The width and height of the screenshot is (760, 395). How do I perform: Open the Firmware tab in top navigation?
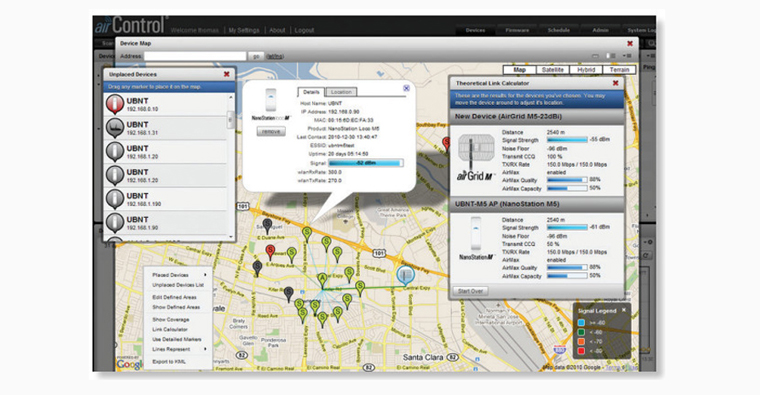pyautogui.click(x=517, y=30)
